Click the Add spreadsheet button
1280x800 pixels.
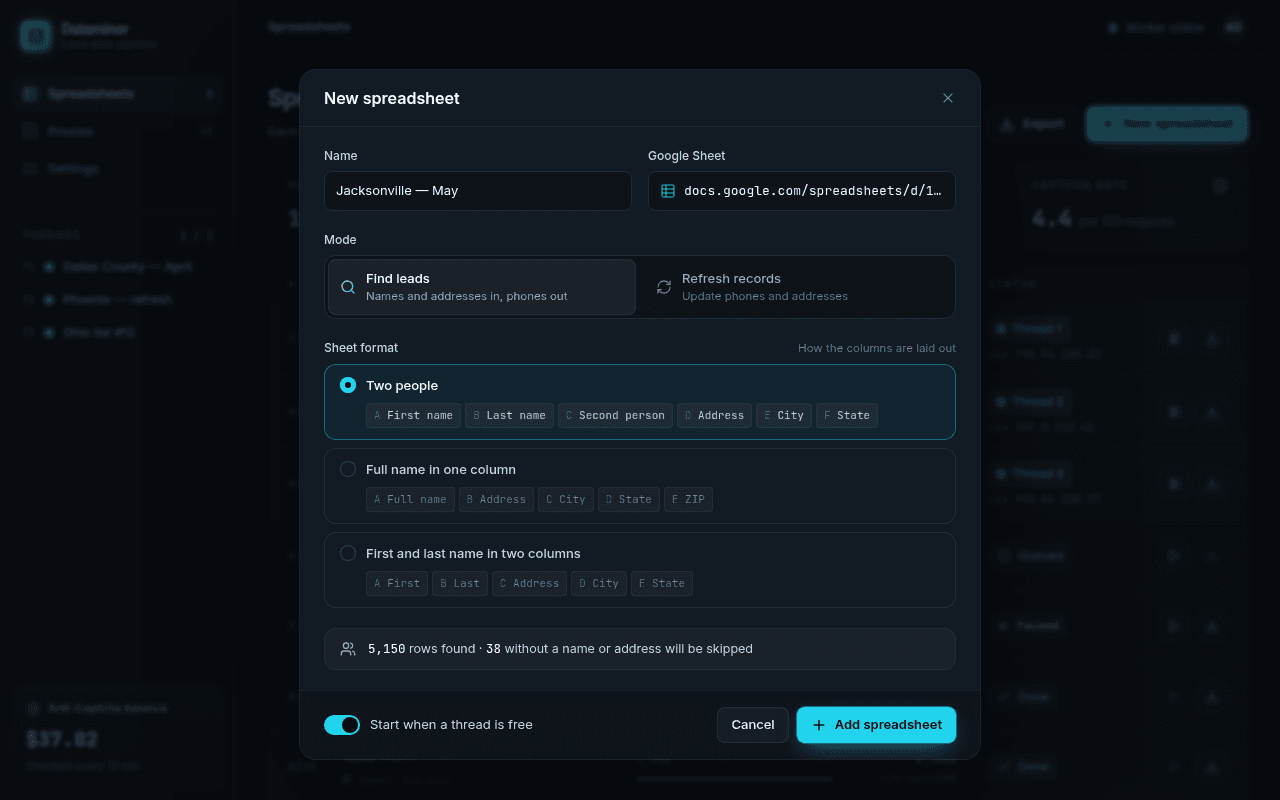876,725
